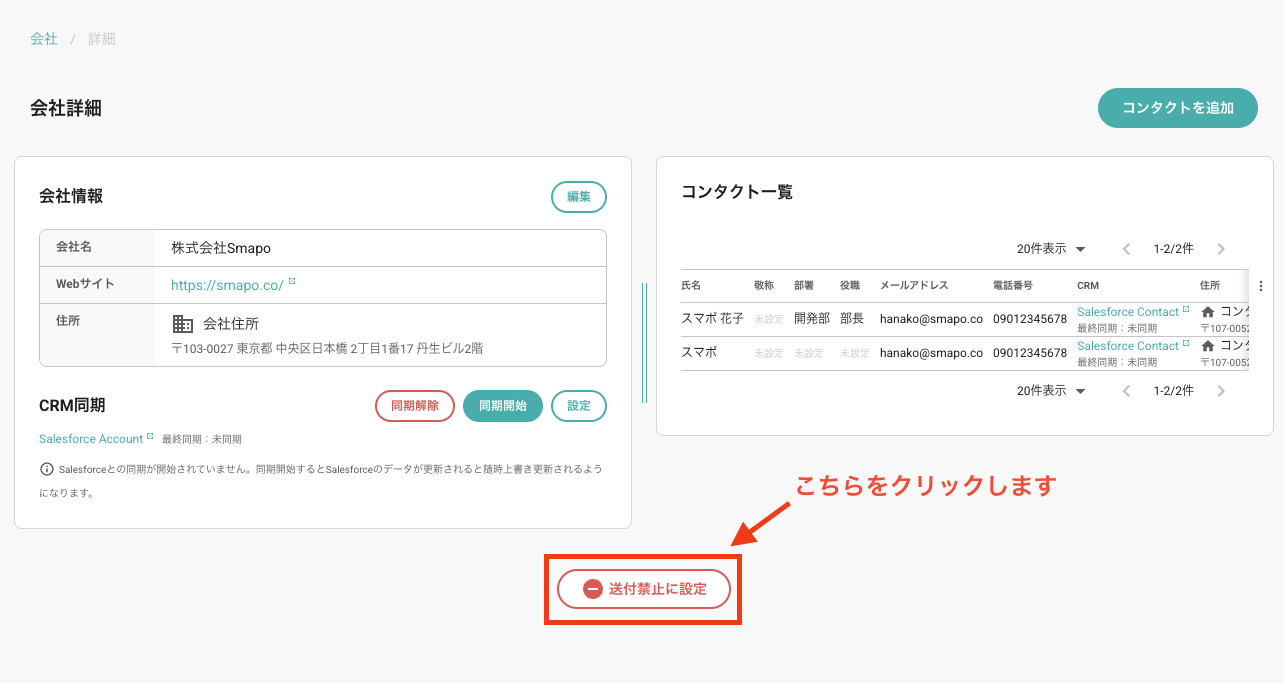Image resolution: width=1284 pixels, height=683 pixels.
Task: Click the info icon before the Salesforce sync note
Action: click(x=46, y=469)
